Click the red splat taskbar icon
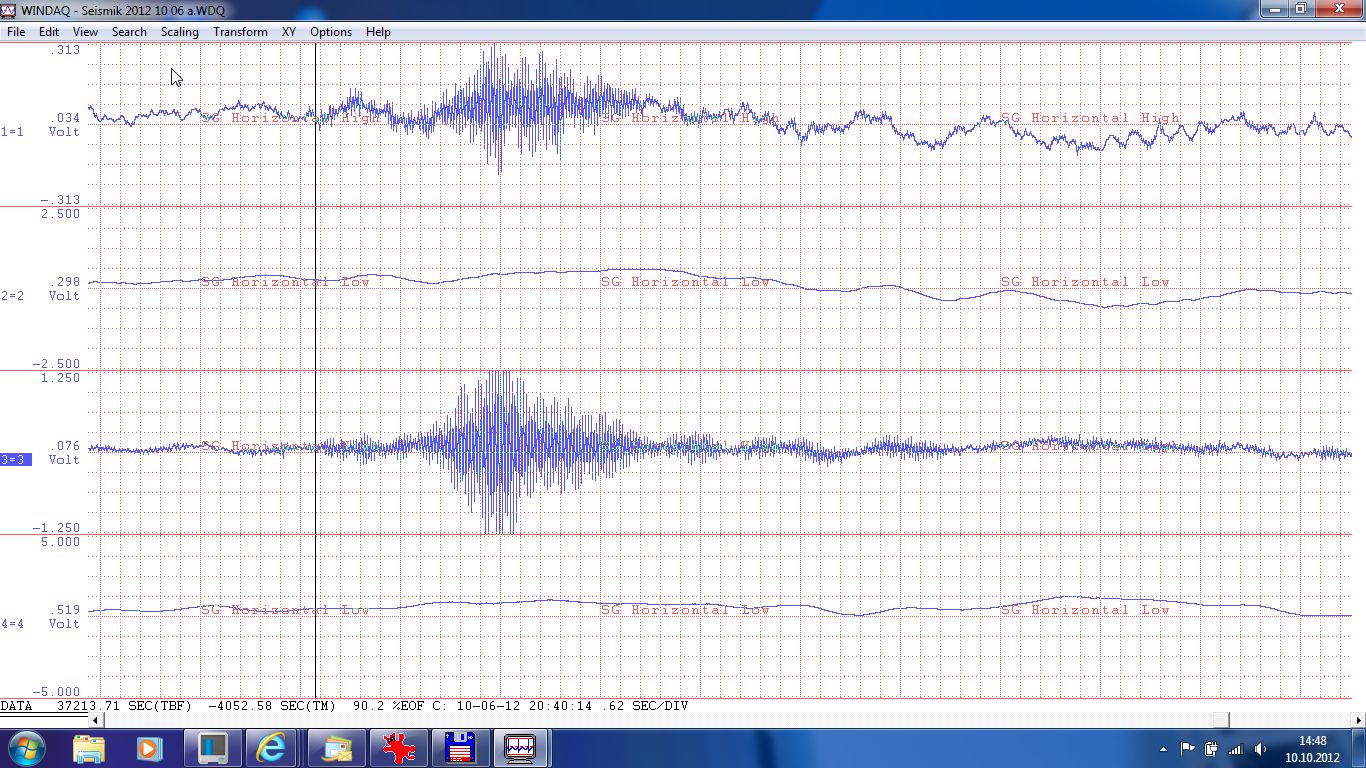 click(398, 748)
